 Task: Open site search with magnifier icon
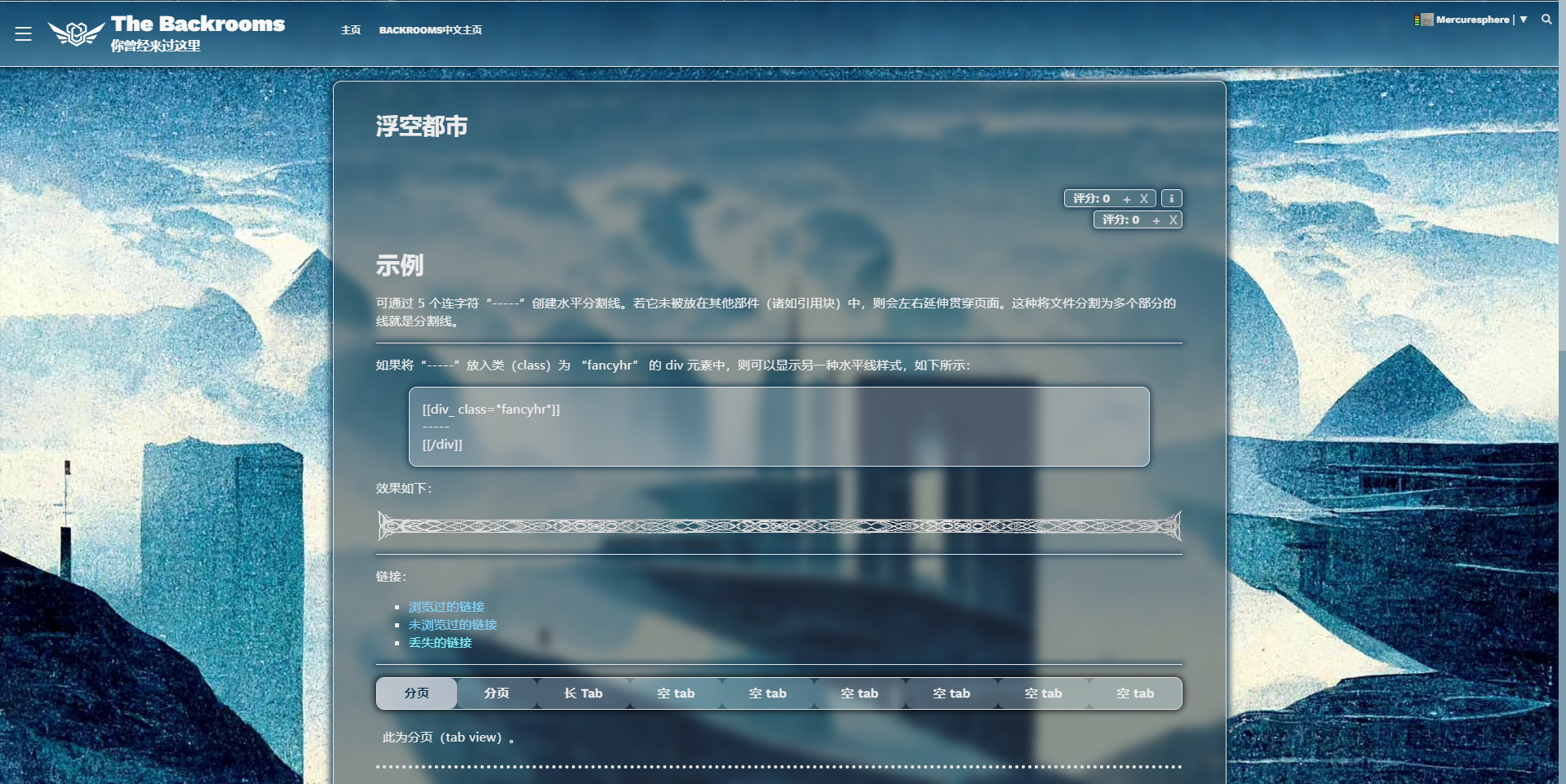click(x=1546, y=20)
